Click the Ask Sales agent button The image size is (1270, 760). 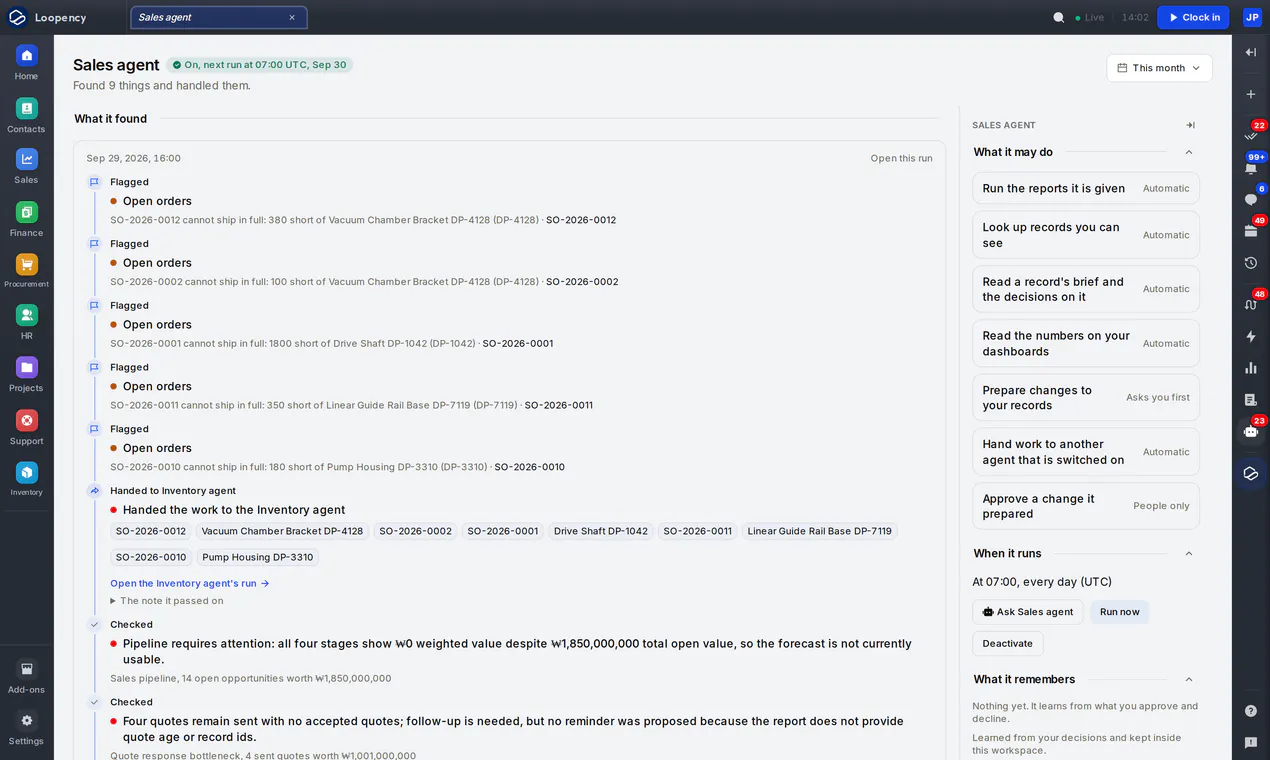point(1027,612)
